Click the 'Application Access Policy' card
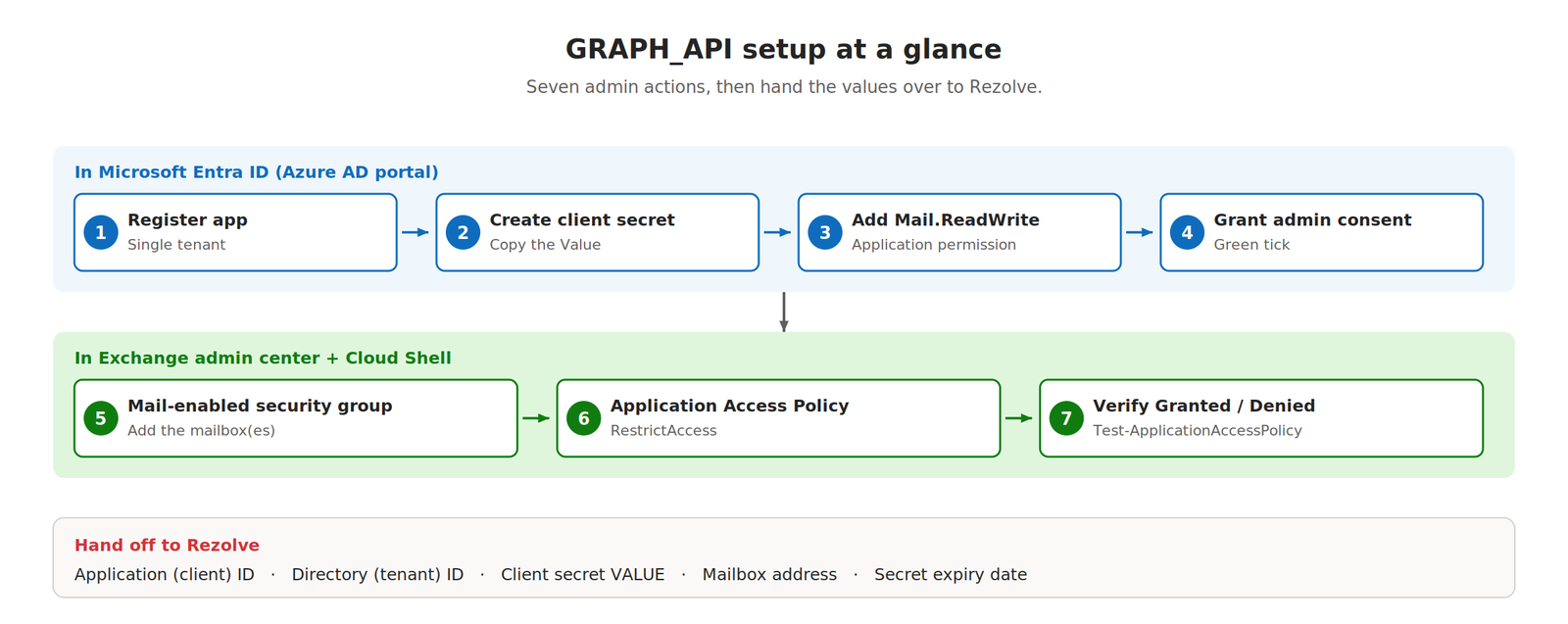The image size is (1568, 624). point(778,418)
